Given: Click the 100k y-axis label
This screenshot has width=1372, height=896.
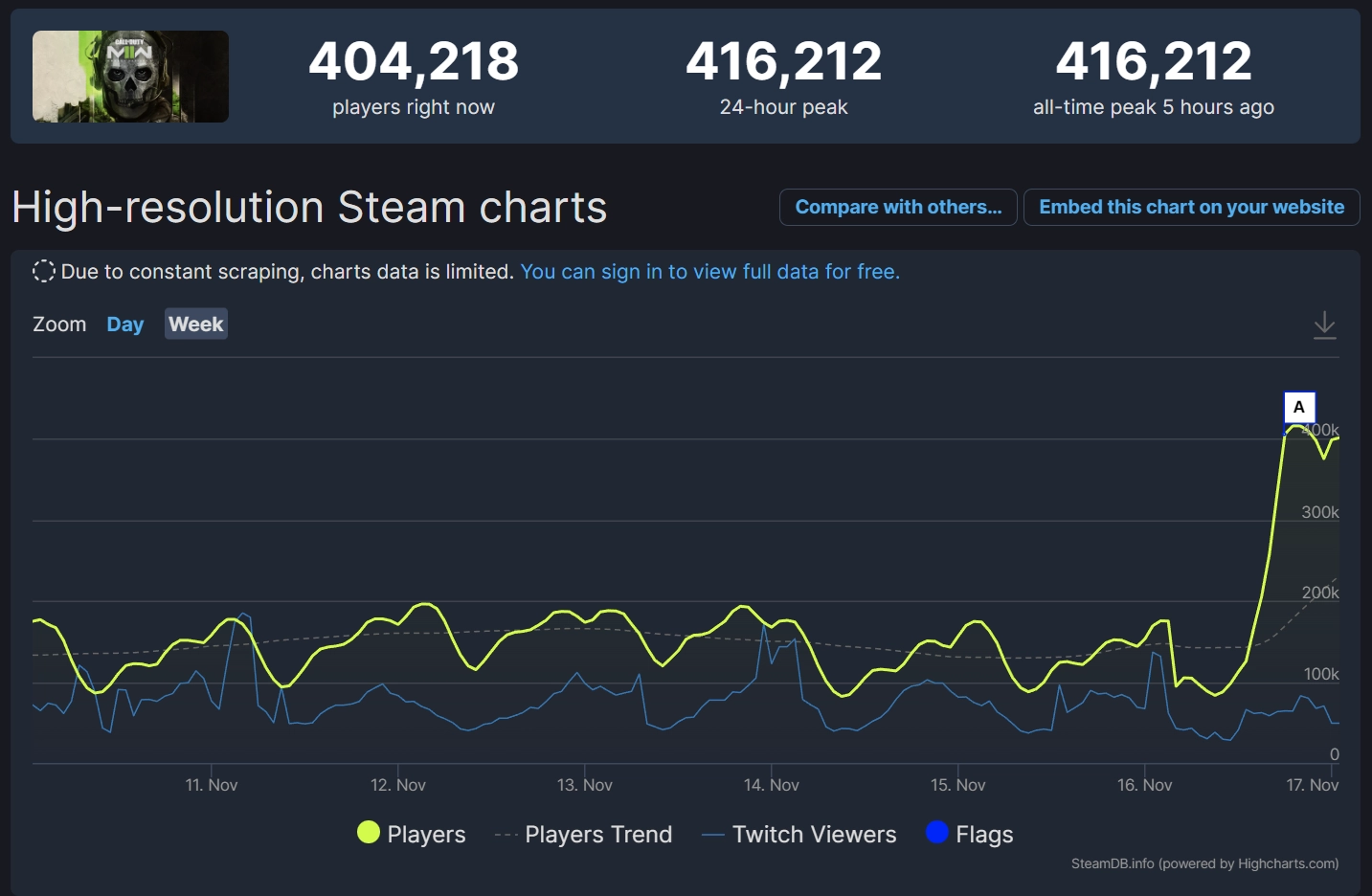Looking at the screenshot, I should point(1321,674).
